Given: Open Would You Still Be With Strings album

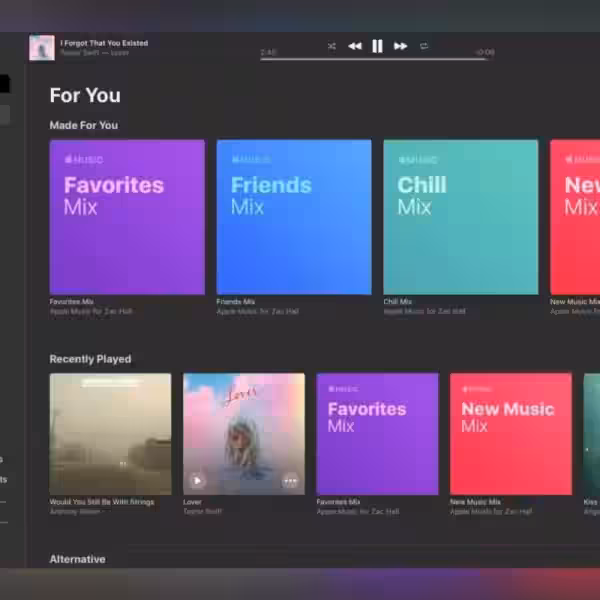Looking at the screenshot, I should coord(111,434).
